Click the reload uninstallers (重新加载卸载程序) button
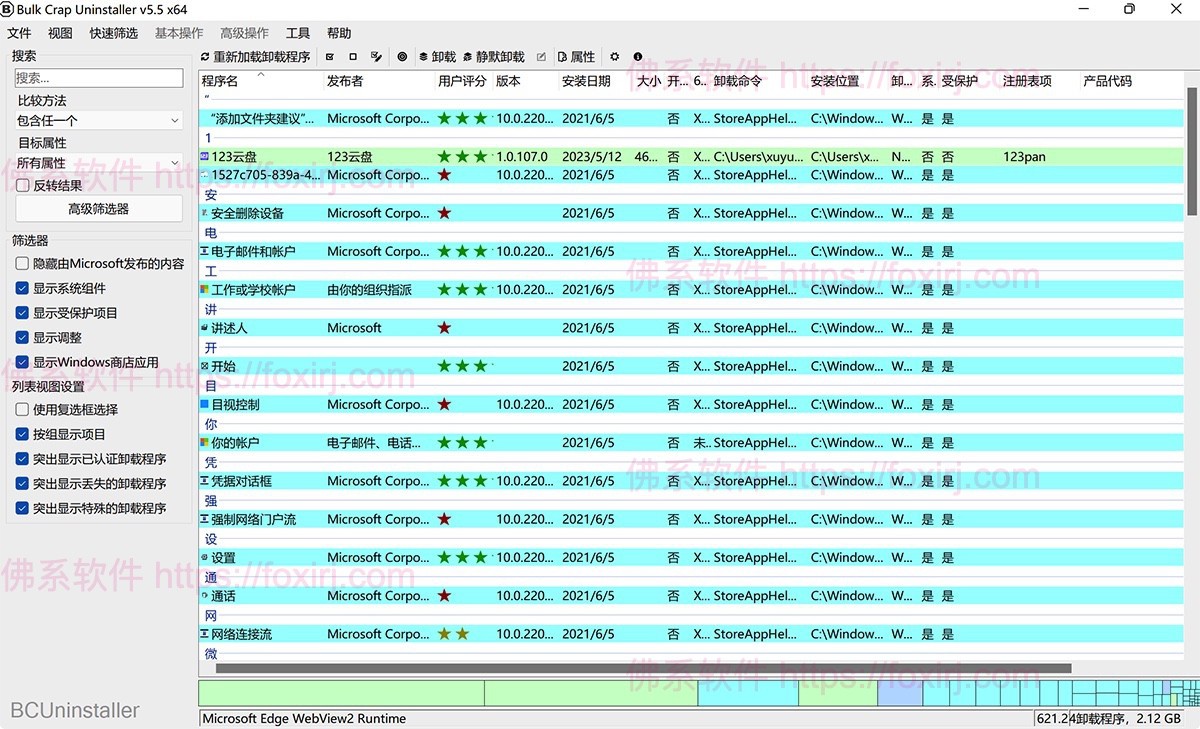The height and width of the screenshot is (729, 1200). 256,57
